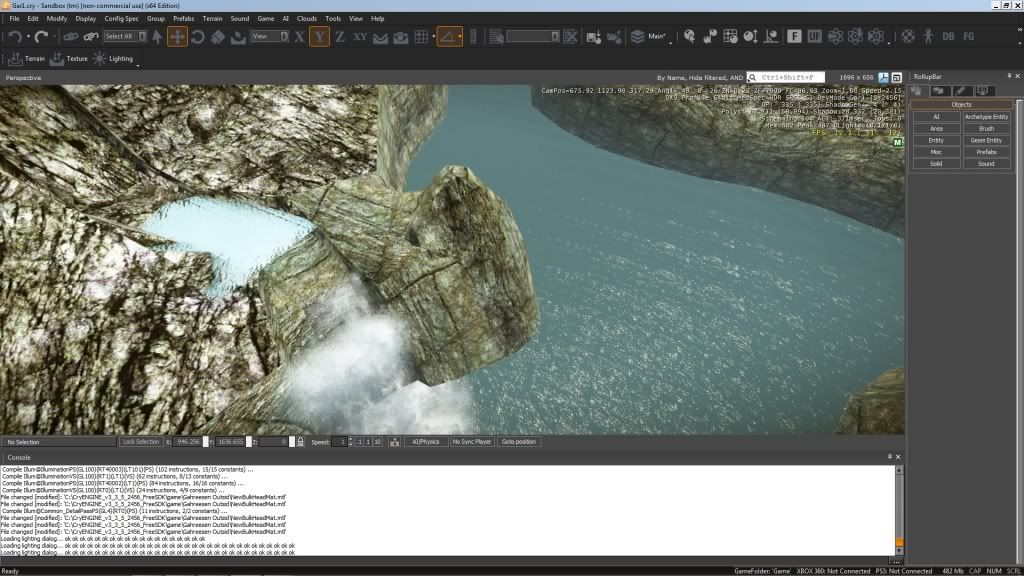Viewport: 1024px width, 576px height.
Task: Open the DB database view
Action: 948,37
